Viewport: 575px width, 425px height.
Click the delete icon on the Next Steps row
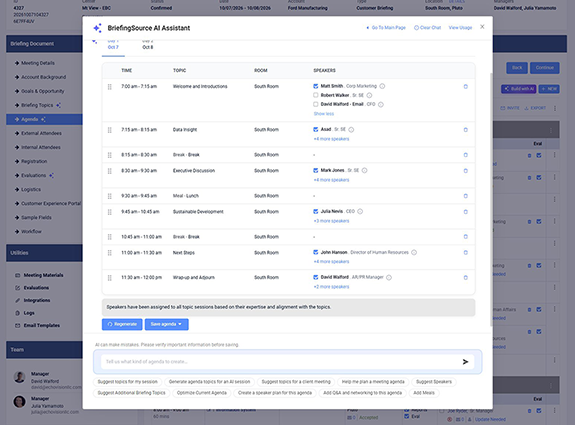click(466, 253)
